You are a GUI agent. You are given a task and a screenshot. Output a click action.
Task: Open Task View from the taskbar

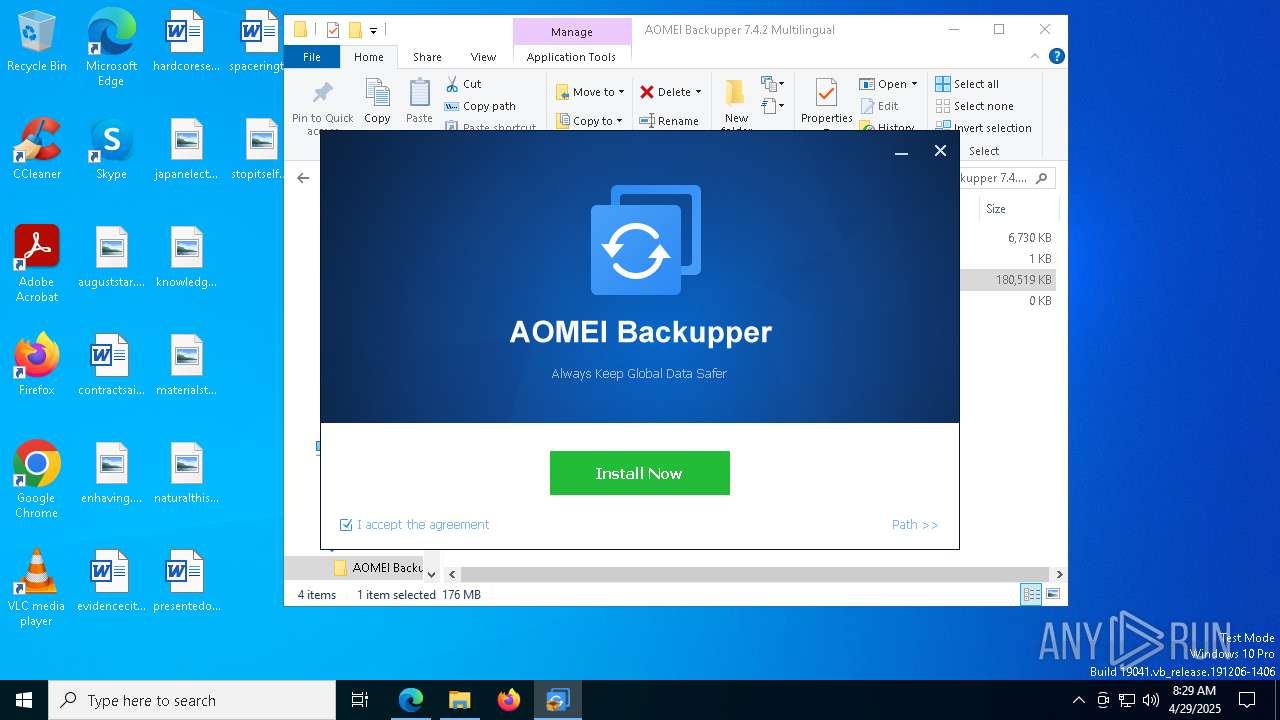(x=360, y=700)
